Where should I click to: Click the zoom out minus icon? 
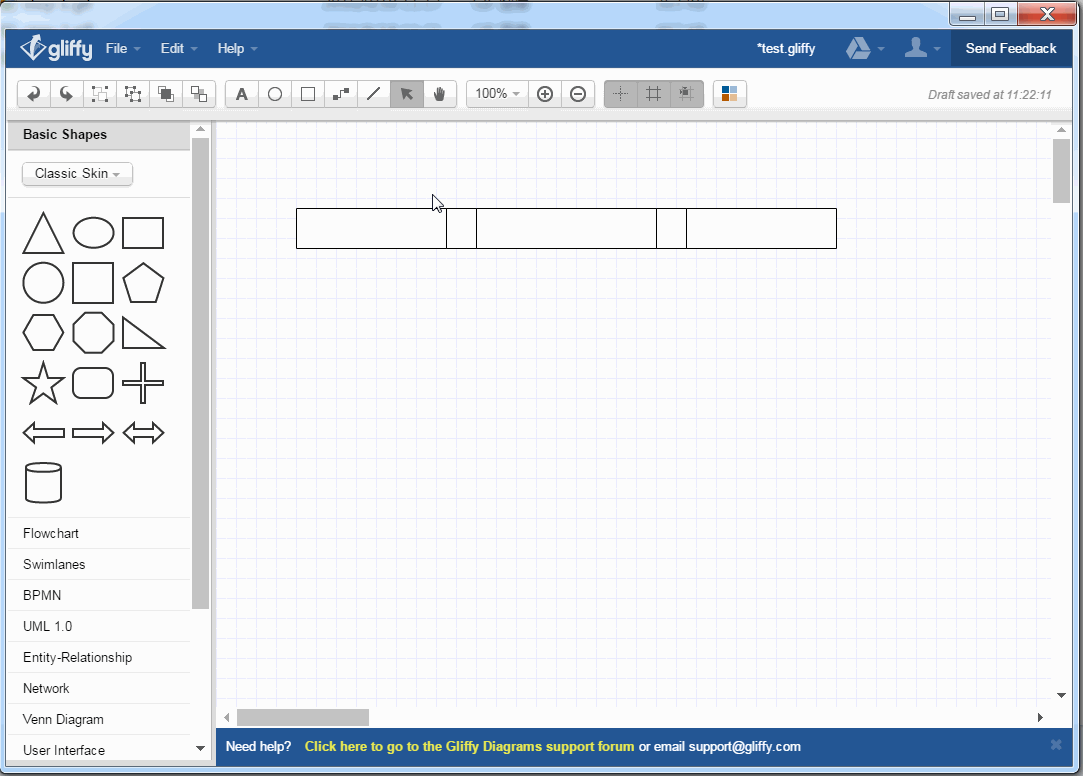click(578, 94)
